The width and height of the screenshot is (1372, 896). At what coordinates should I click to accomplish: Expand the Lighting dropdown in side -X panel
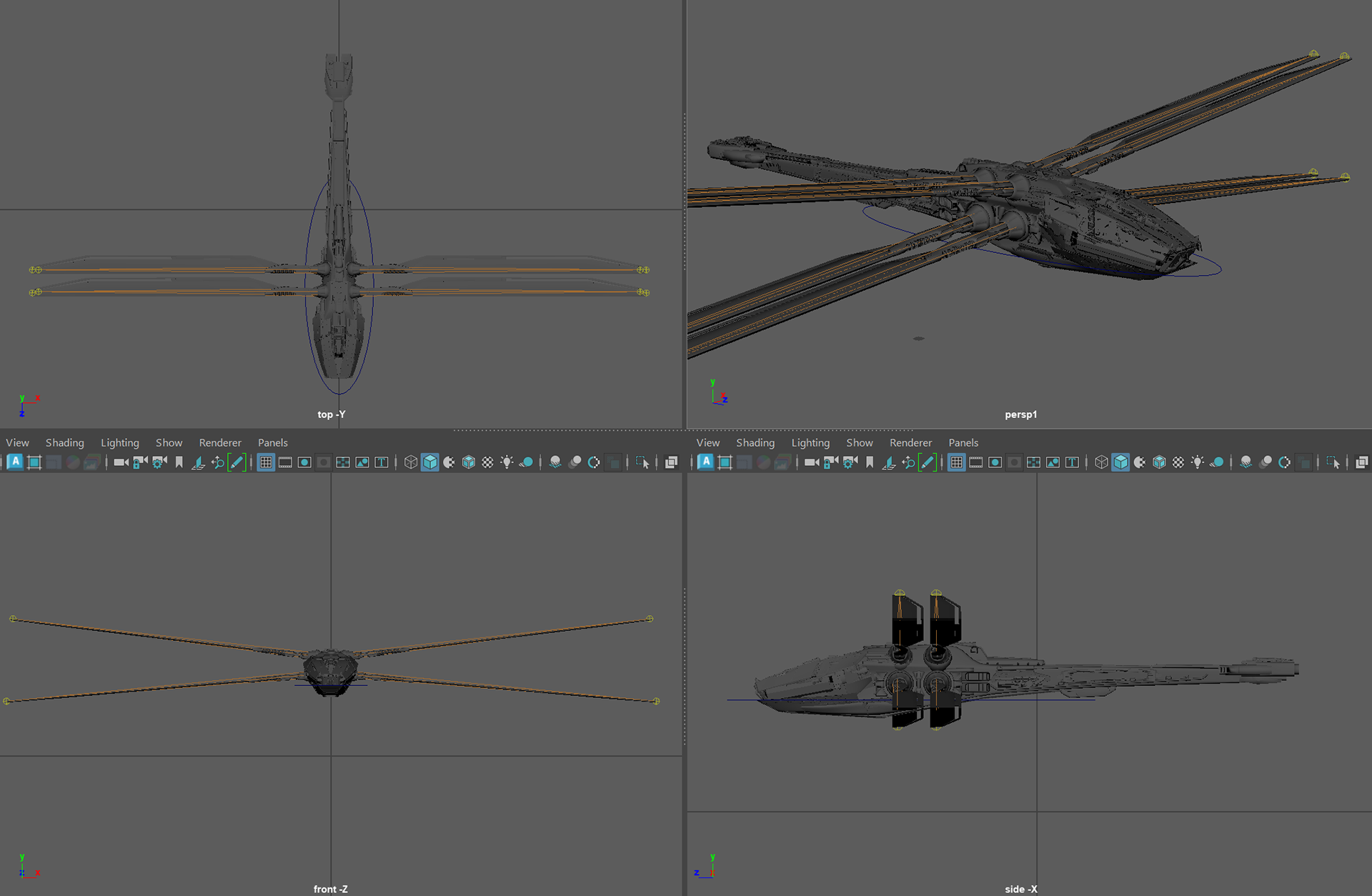pos(810,443)
